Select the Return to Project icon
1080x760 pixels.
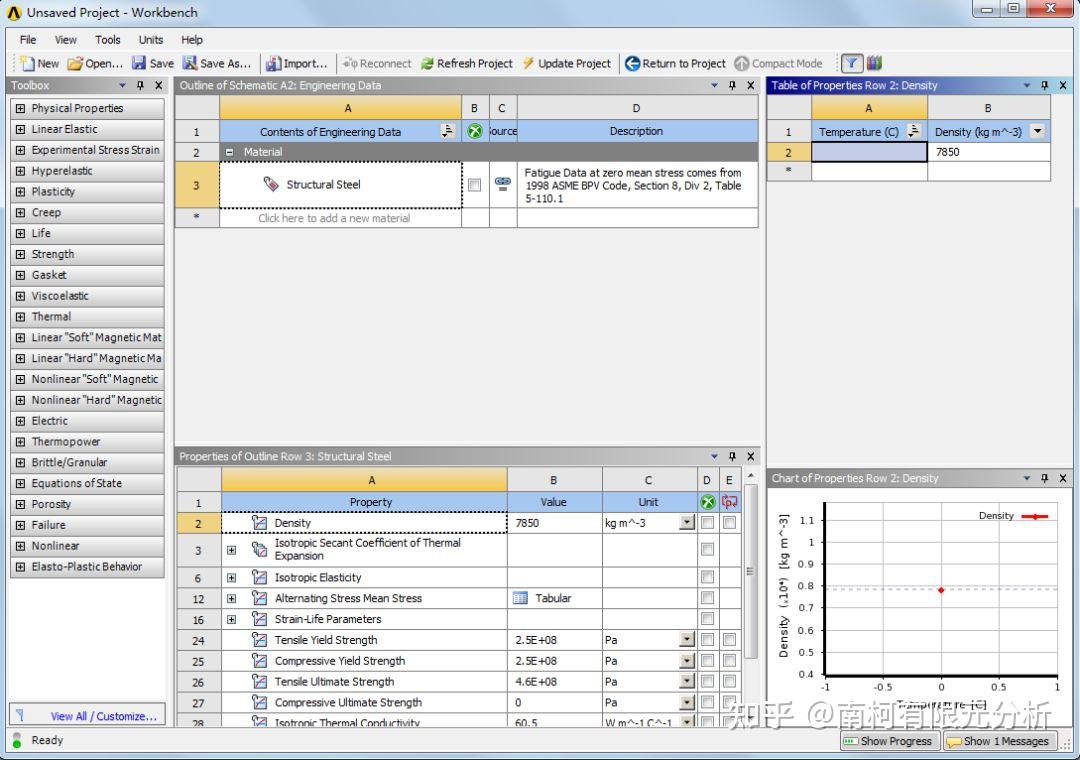633,62
